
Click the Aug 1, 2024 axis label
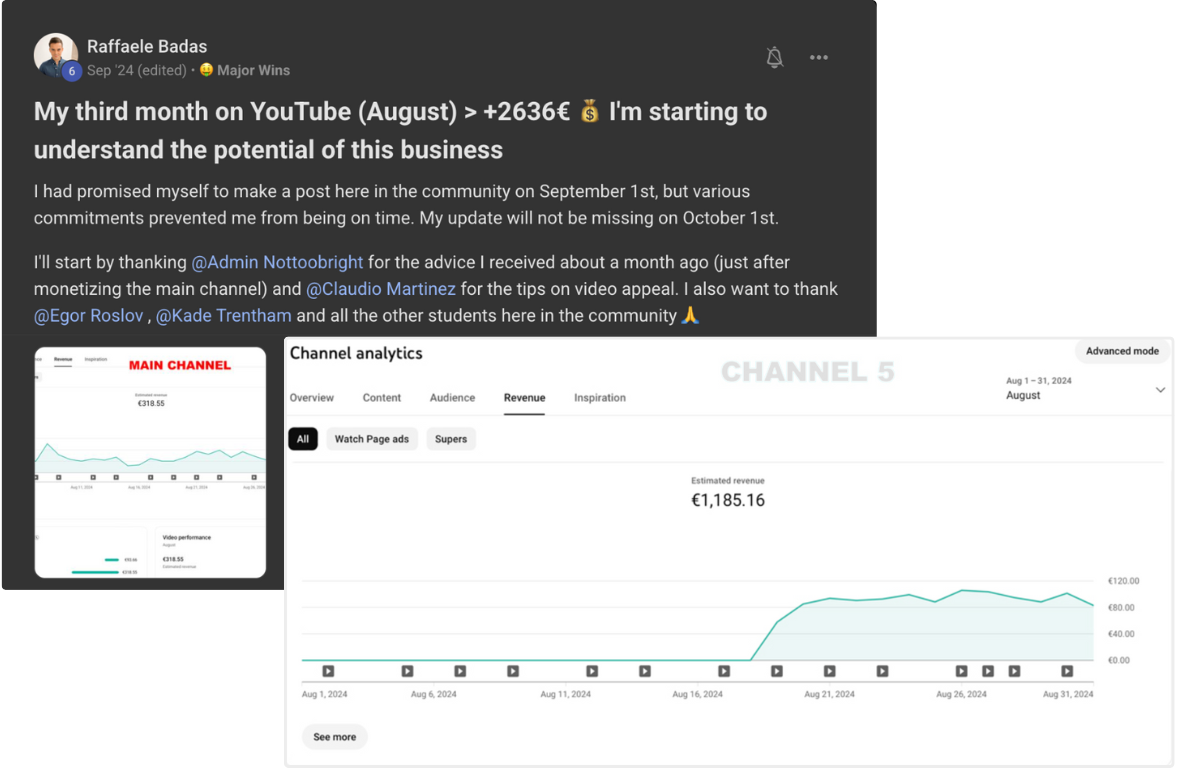[x=325, y=694]
